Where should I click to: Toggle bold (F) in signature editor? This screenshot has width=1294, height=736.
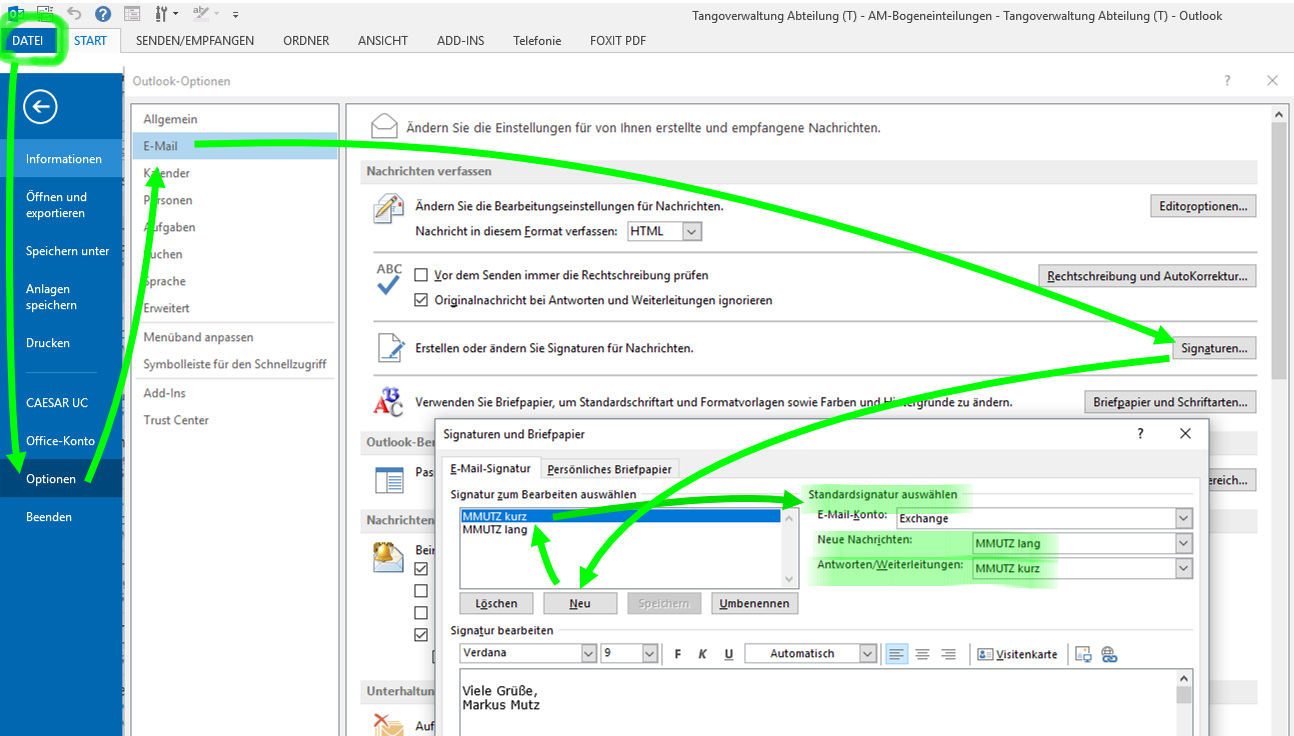click(x=678, y=654)
